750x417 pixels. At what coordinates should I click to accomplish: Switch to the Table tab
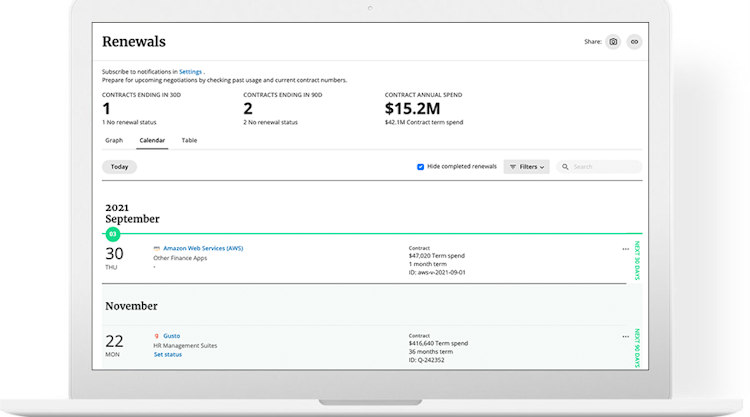coord(189,140)
